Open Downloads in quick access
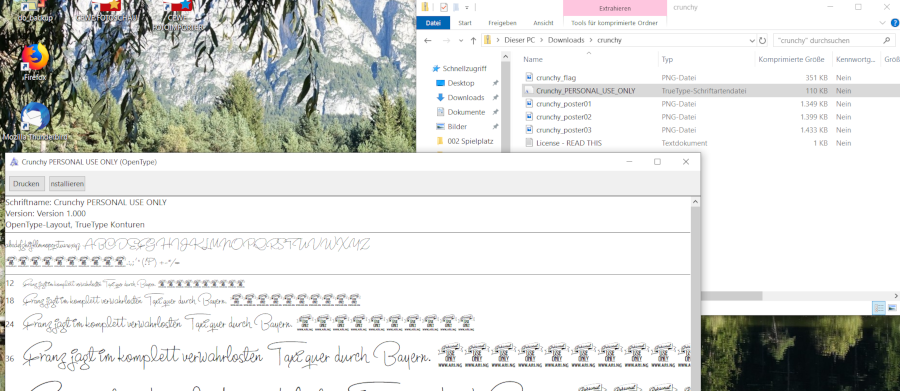Screen dimensions: 900x391 (x=466, y=98)
